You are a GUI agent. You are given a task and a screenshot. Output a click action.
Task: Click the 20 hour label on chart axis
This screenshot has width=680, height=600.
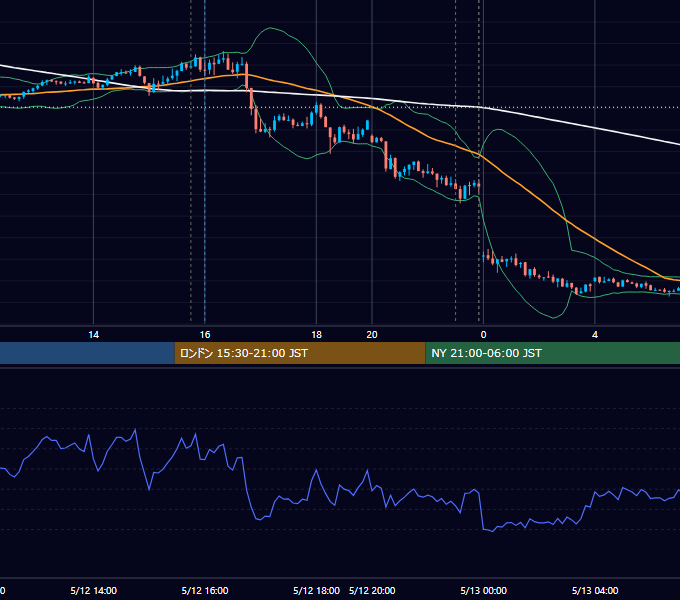tap(372, 335)
